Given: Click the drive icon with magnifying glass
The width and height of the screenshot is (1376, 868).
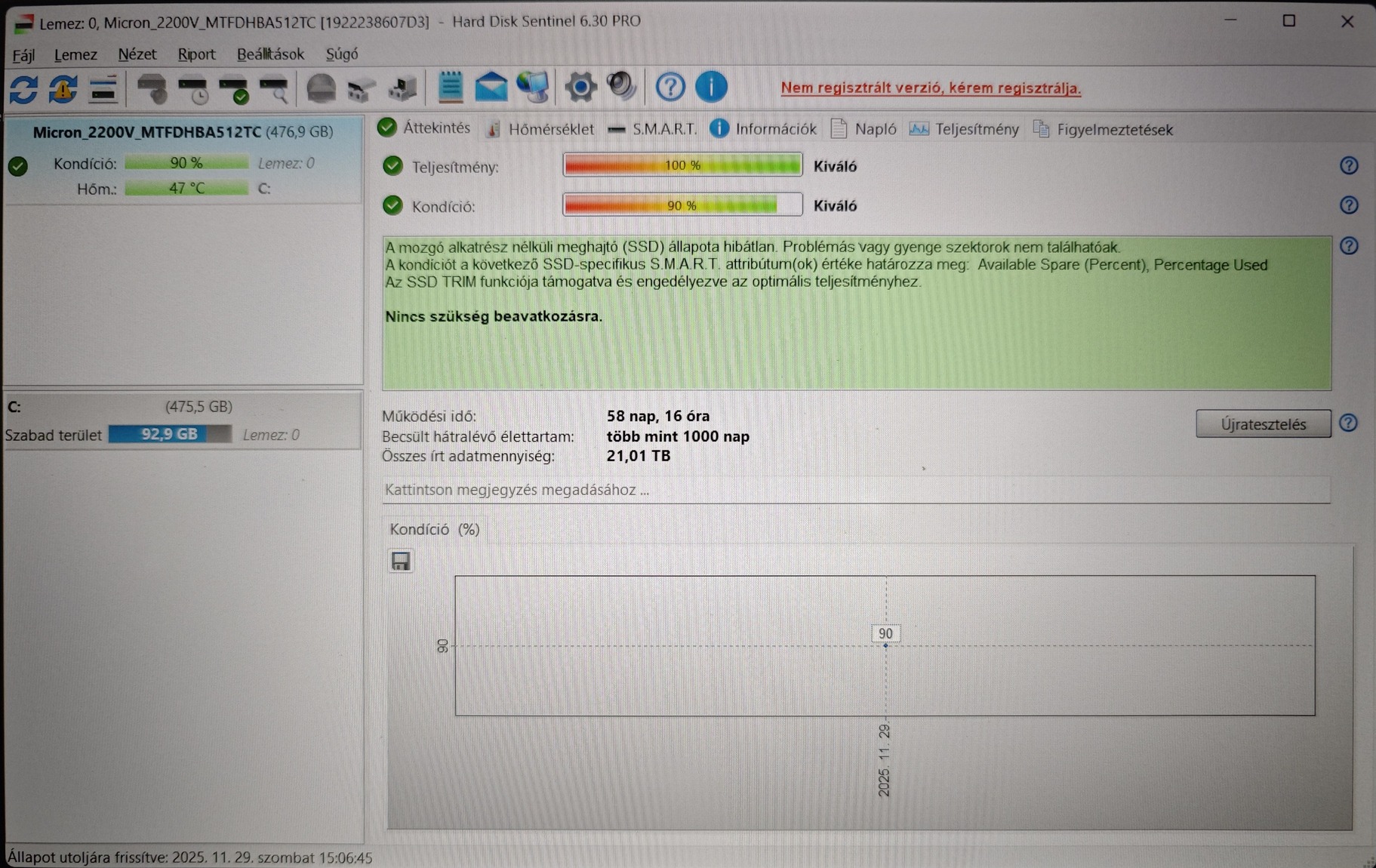Looking at the screenshot, I should tap(275, 89).
